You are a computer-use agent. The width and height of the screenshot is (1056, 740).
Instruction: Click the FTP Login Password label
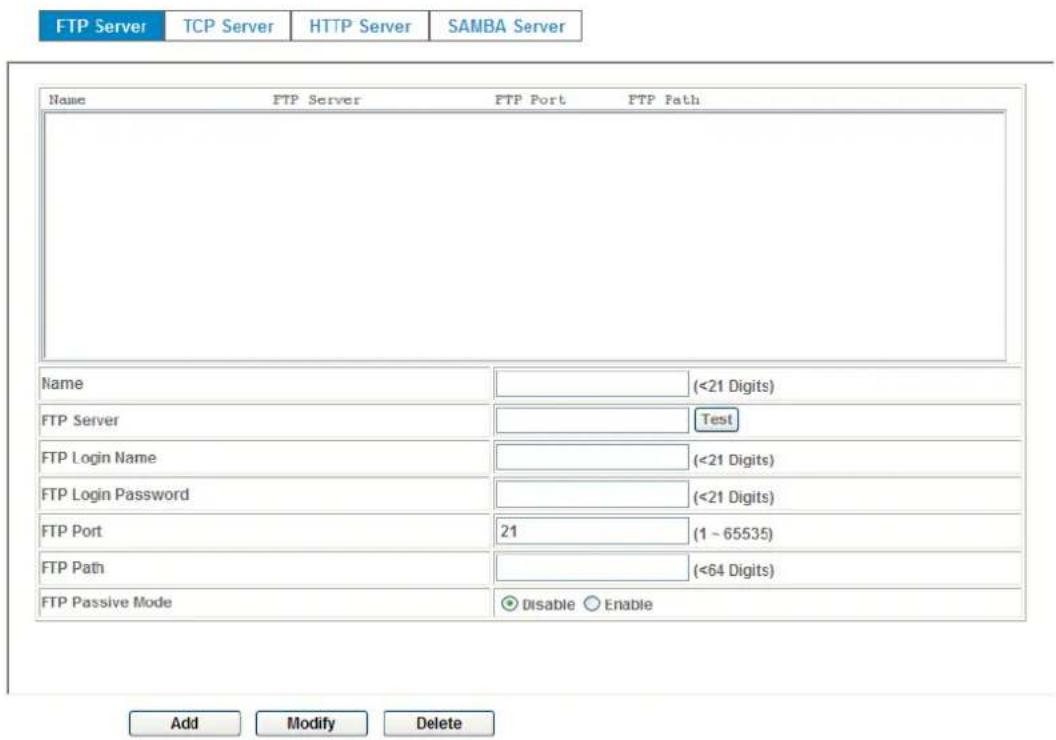[x=115, y=494]
